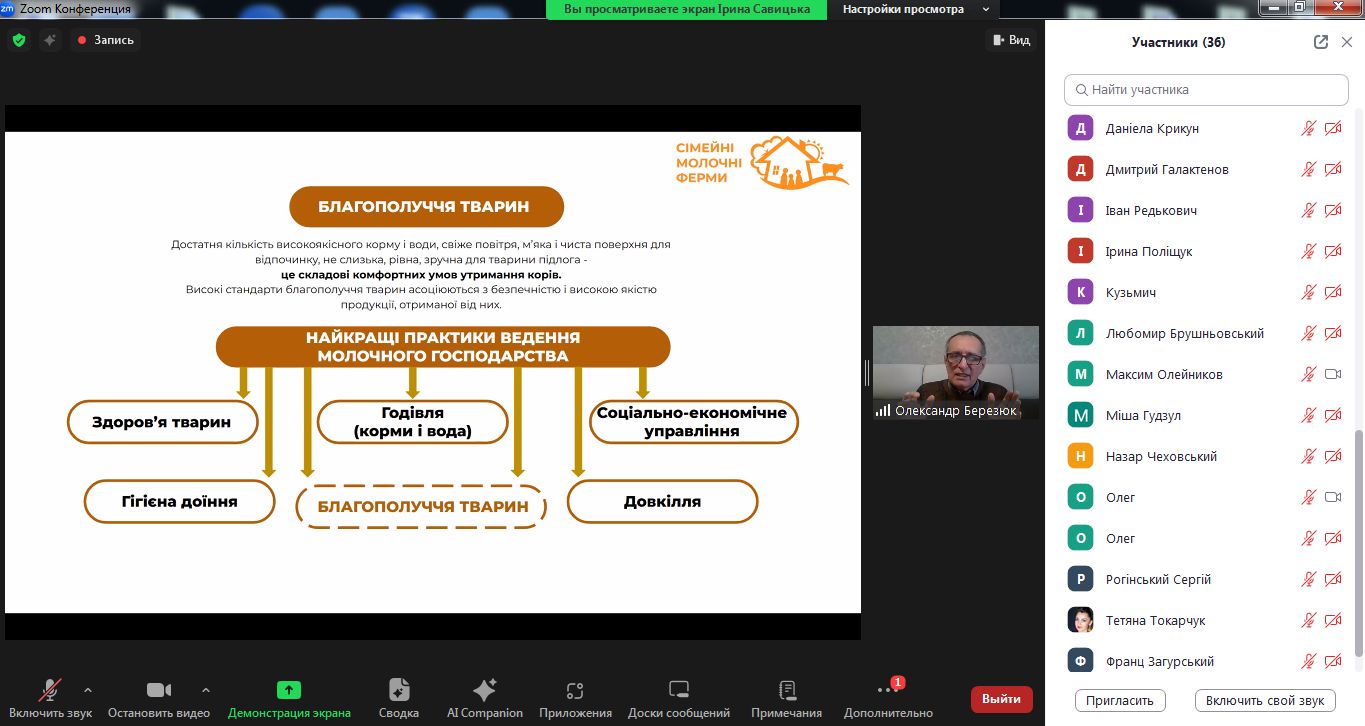Viewport: 1365px width, 726px height.
Task: Expand video options chevron beside camera
Action: coord(206,689)
